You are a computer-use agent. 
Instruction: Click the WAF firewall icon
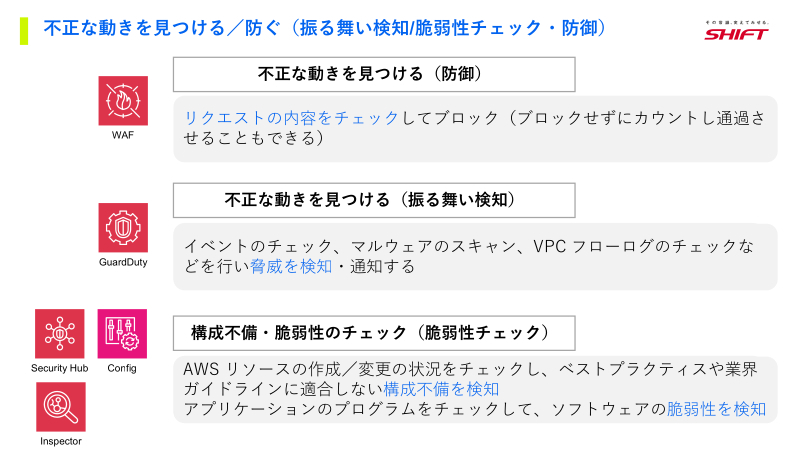[123, 101]
